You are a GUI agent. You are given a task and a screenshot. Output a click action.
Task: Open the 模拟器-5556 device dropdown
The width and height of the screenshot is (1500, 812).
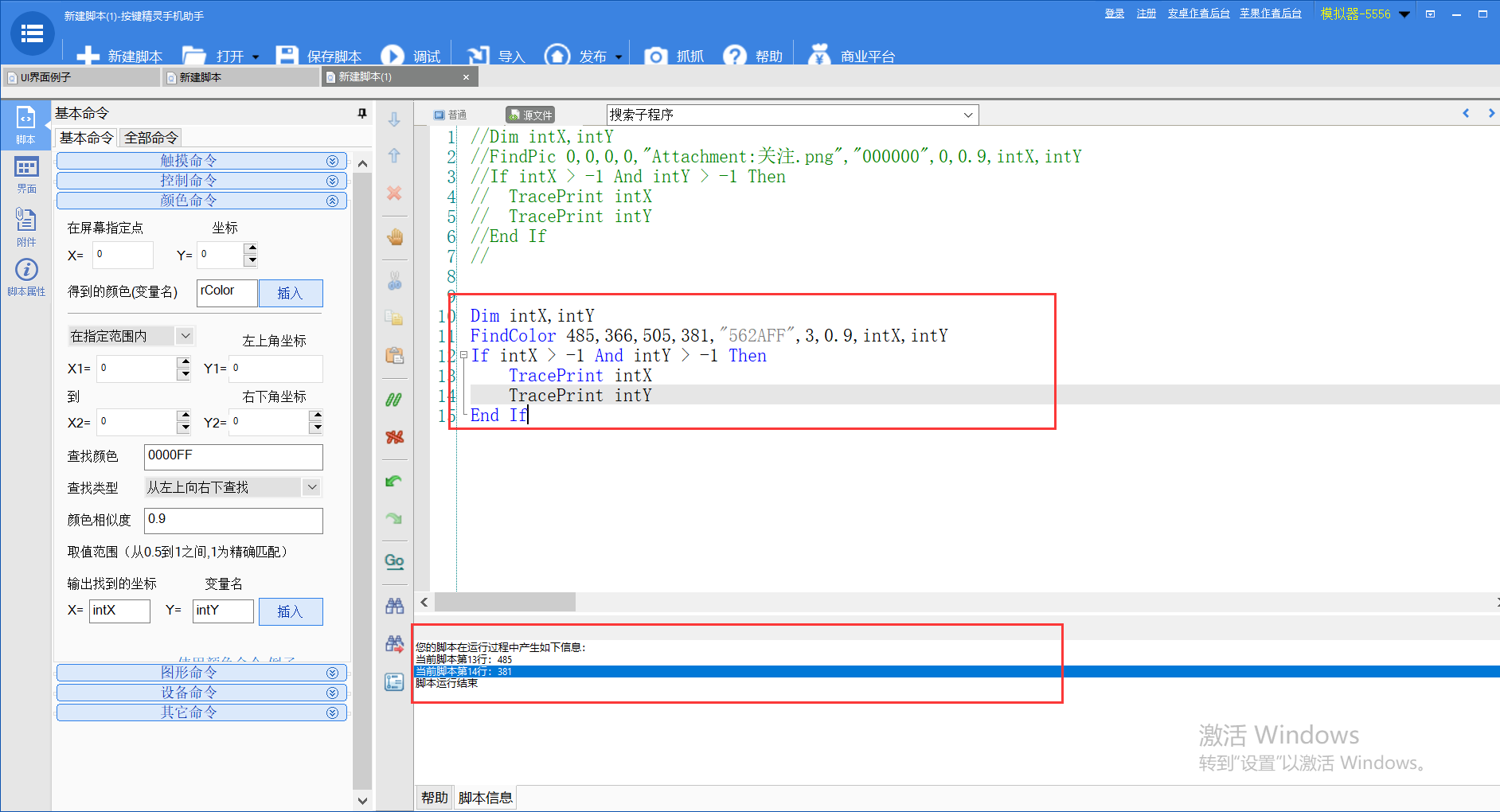(x=1404, y=14)
